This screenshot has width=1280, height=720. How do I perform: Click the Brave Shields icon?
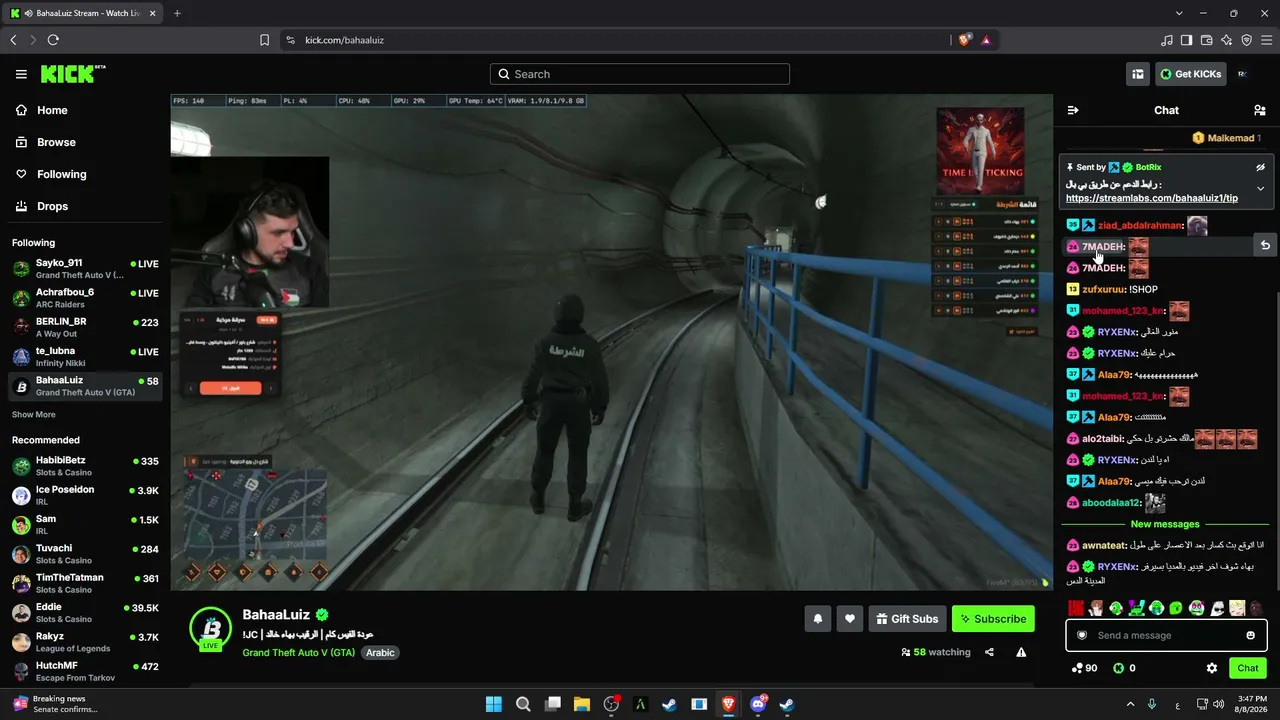pyautogui.click(x=964, y=40)
